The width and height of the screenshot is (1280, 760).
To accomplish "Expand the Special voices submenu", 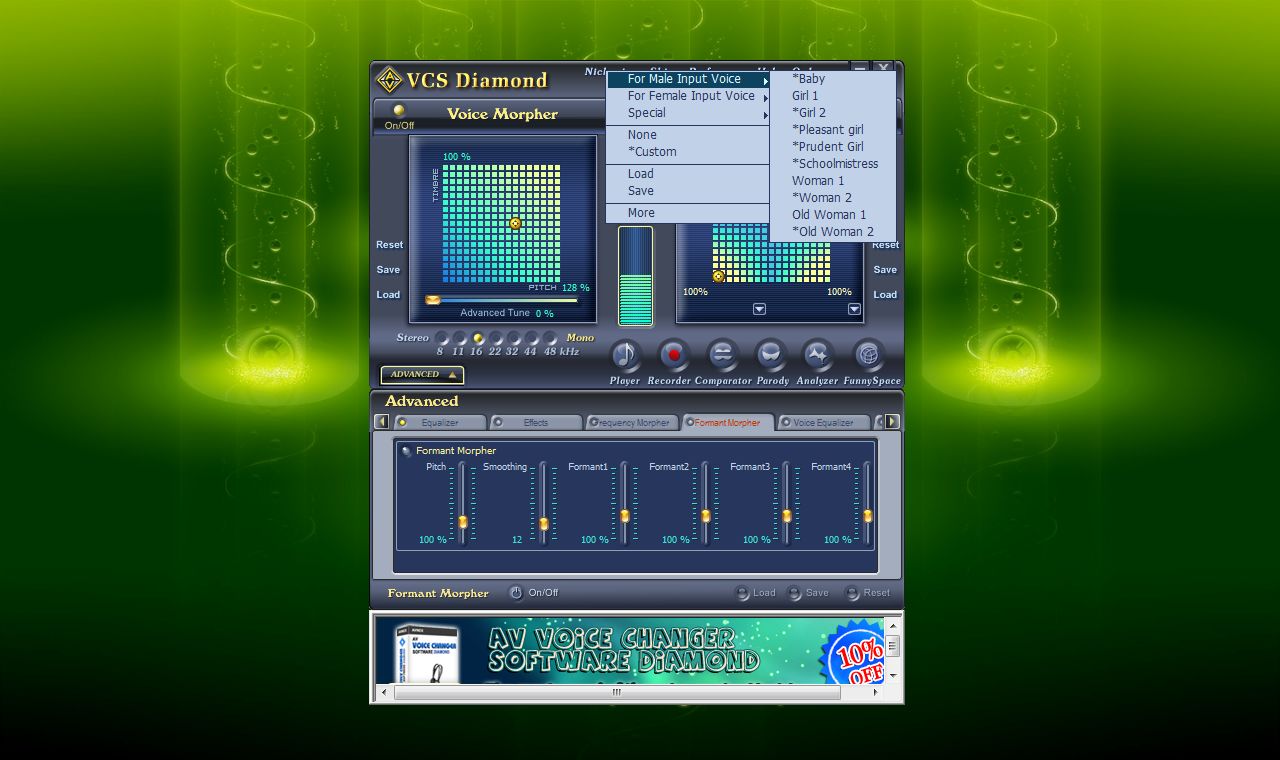I will (x=689, y=113).
